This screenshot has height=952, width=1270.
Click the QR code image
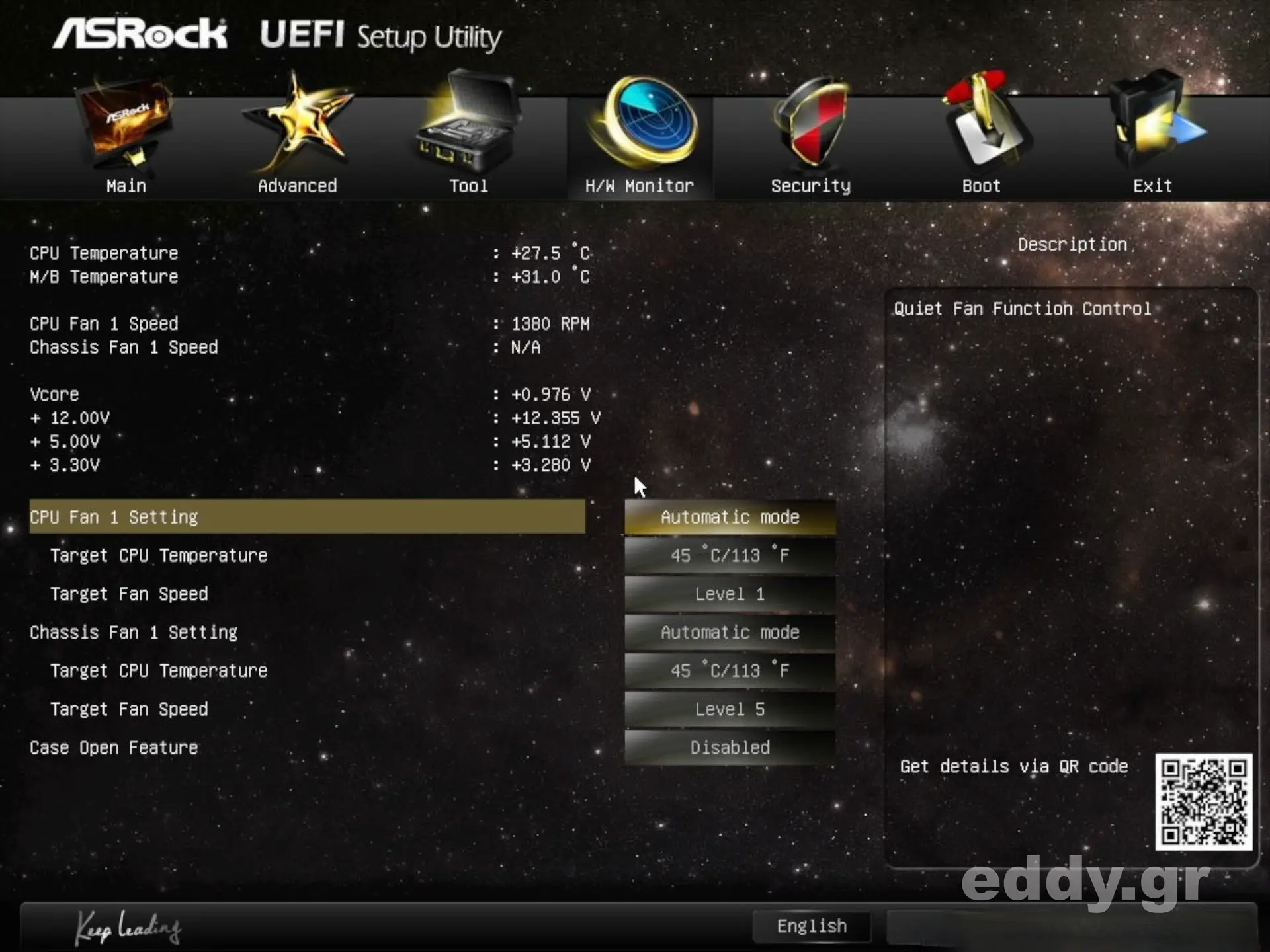pos(1203,801)
